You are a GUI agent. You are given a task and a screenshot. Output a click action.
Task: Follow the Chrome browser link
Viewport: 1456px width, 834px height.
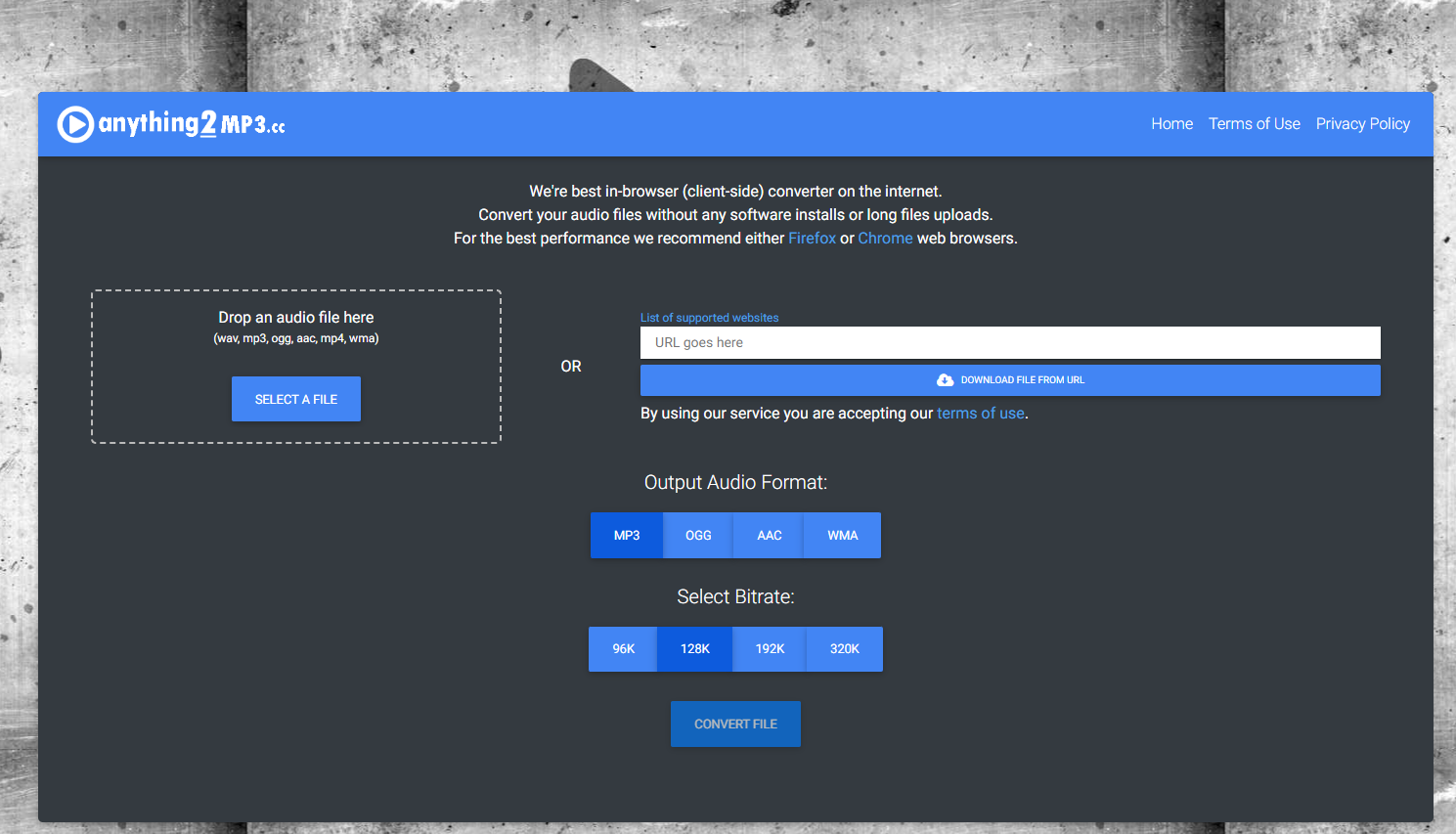885,239
